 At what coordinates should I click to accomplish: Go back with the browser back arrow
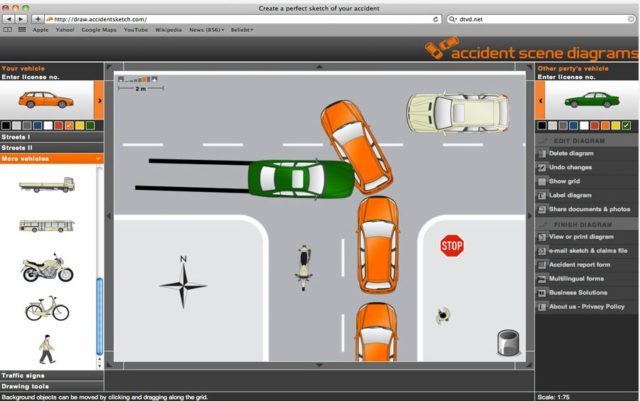point(9,19)
